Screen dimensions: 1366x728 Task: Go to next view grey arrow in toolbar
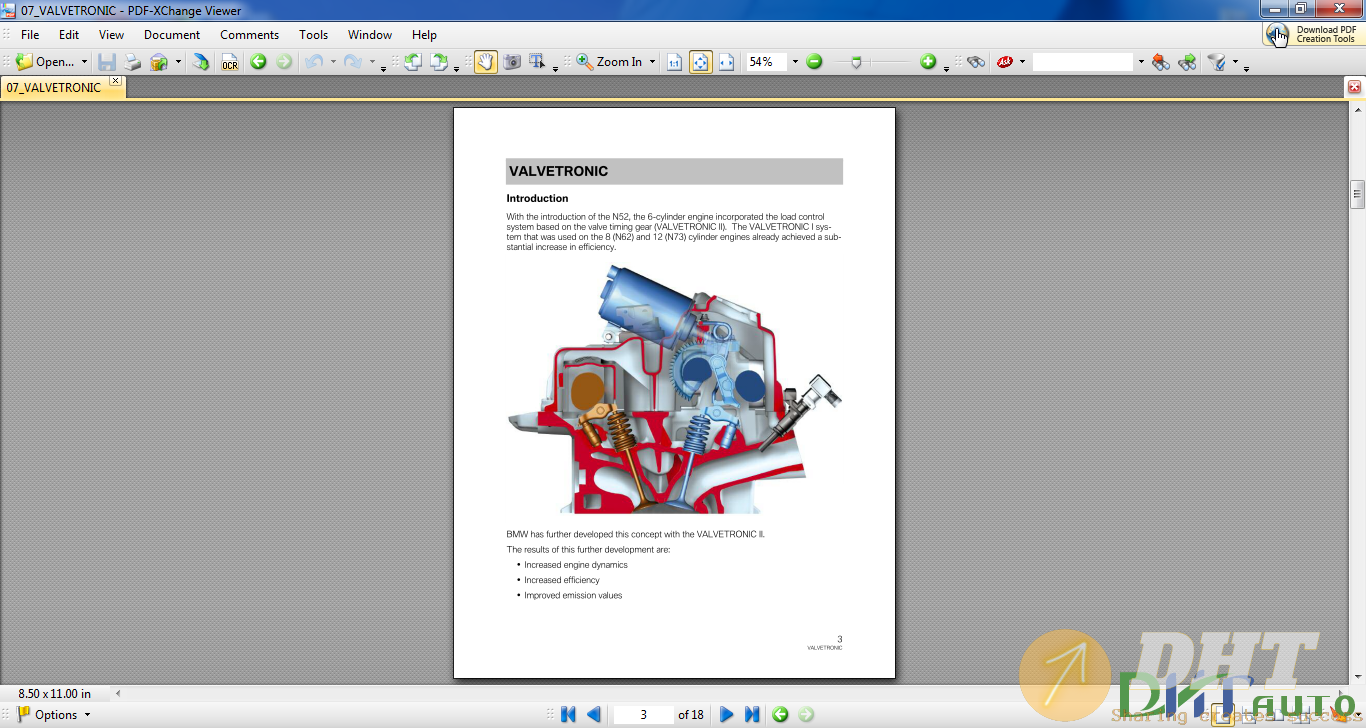click(x=284, y=62)
